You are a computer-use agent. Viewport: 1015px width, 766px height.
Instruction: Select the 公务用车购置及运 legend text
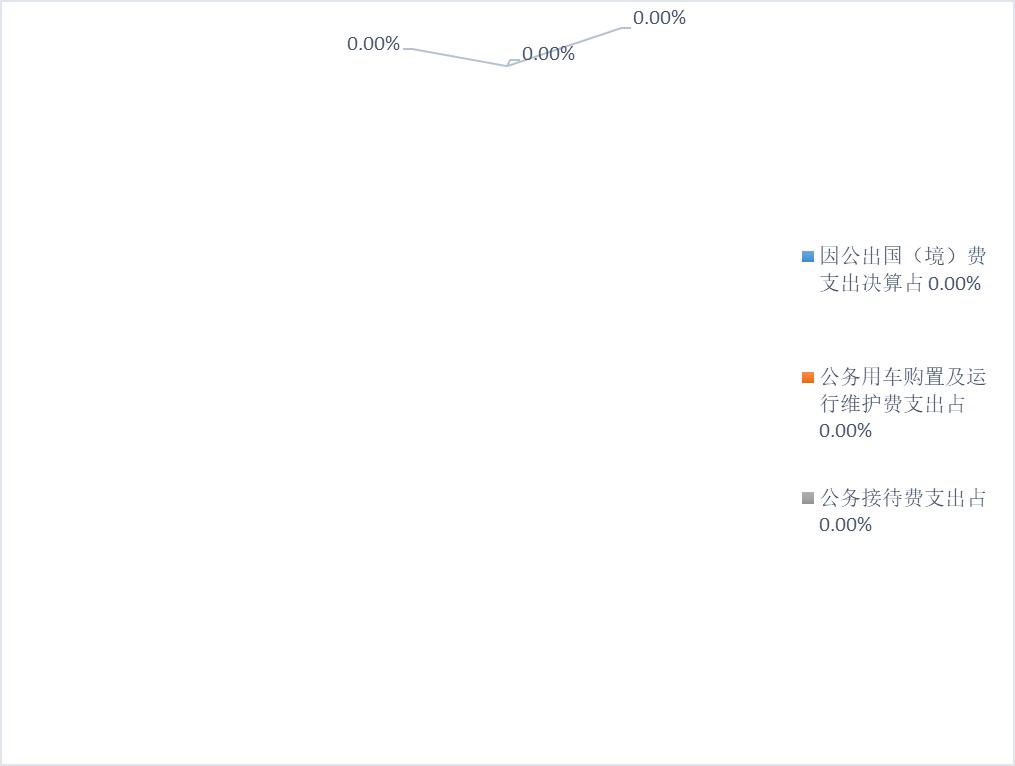902,377
